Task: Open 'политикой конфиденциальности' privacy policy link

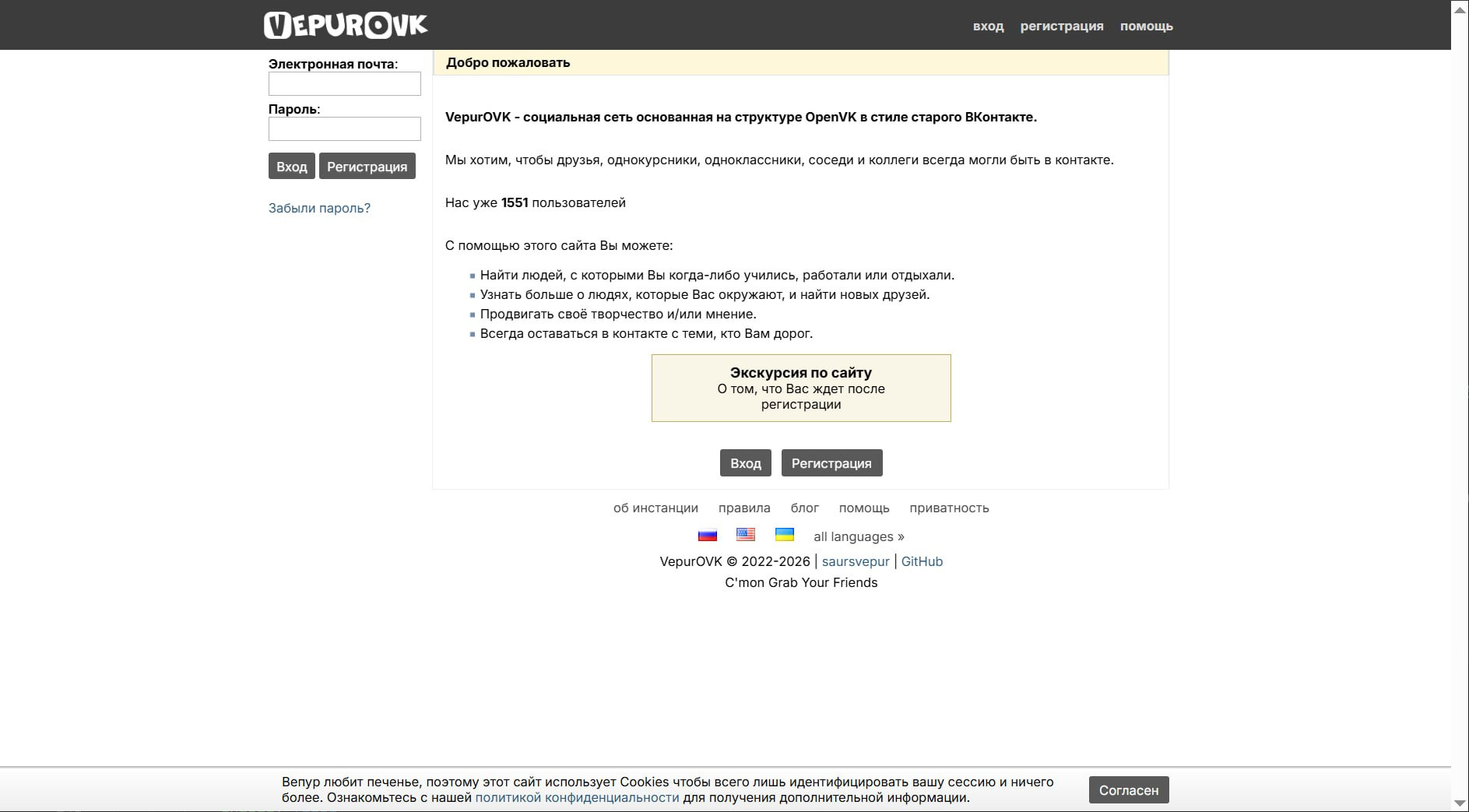Action: [x=577, y=797]
